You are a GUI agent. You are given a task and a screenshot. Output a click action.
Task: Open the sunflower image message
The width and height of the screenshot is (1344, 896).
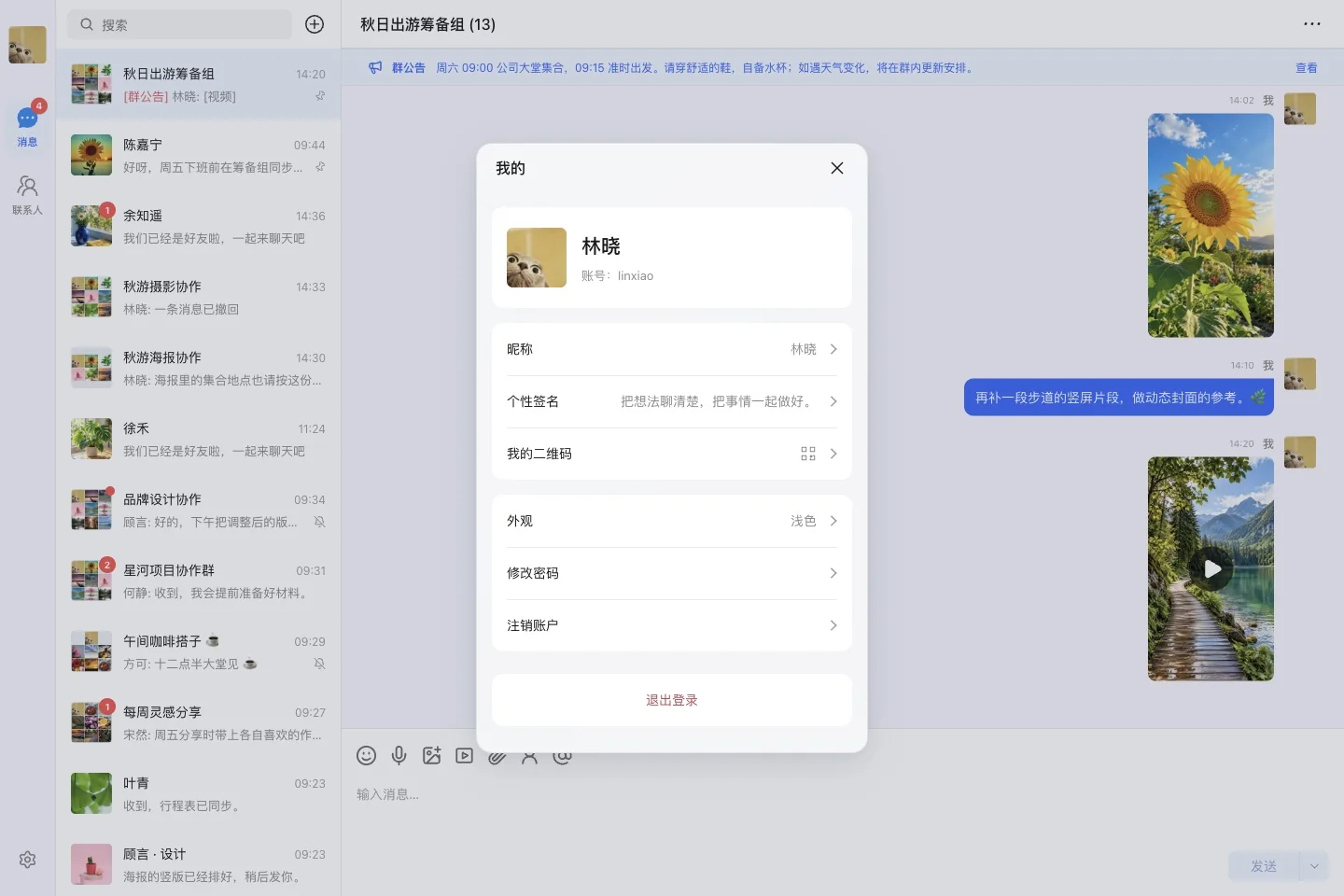coord(1211,225)
